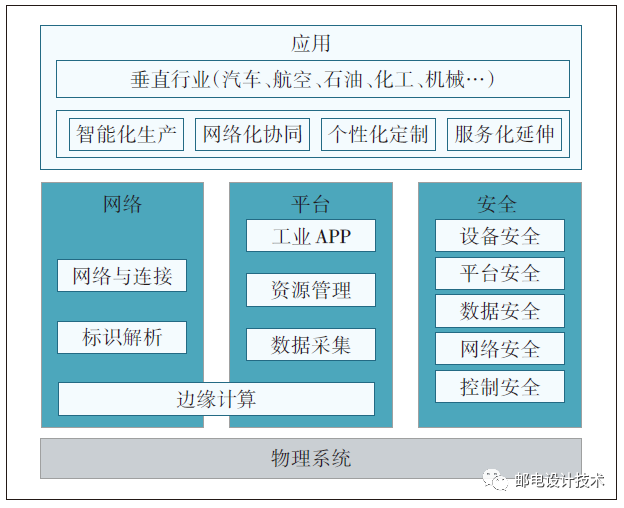Click the 应用 heading at top
This screenshot has width=624, height=508.
(311, 43)
